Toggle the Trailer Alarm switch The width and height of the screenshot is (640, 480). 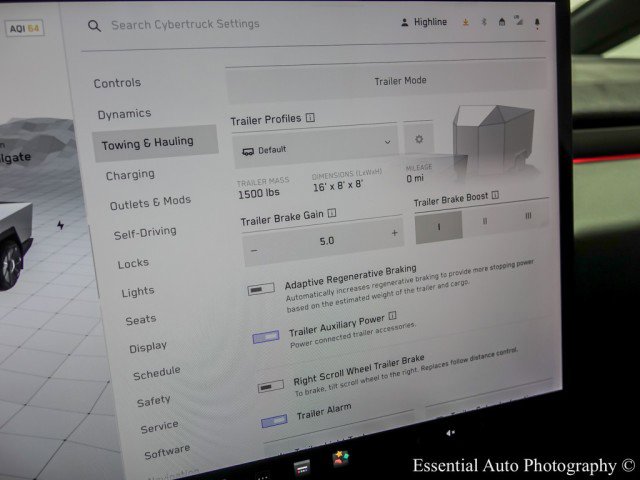tap(274, 420)
